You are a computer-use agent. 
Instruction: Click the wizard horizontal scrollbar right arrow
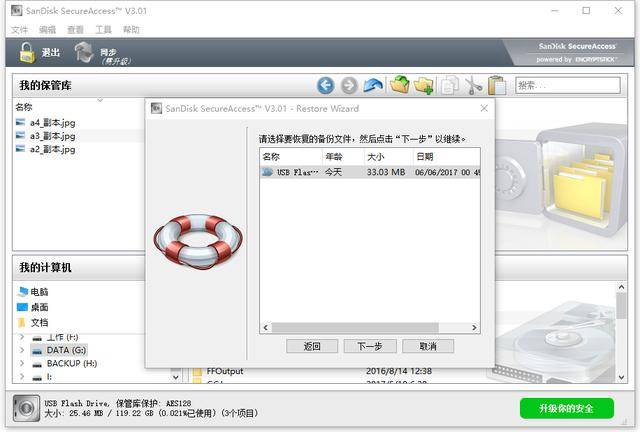click(x=474, y=327)
